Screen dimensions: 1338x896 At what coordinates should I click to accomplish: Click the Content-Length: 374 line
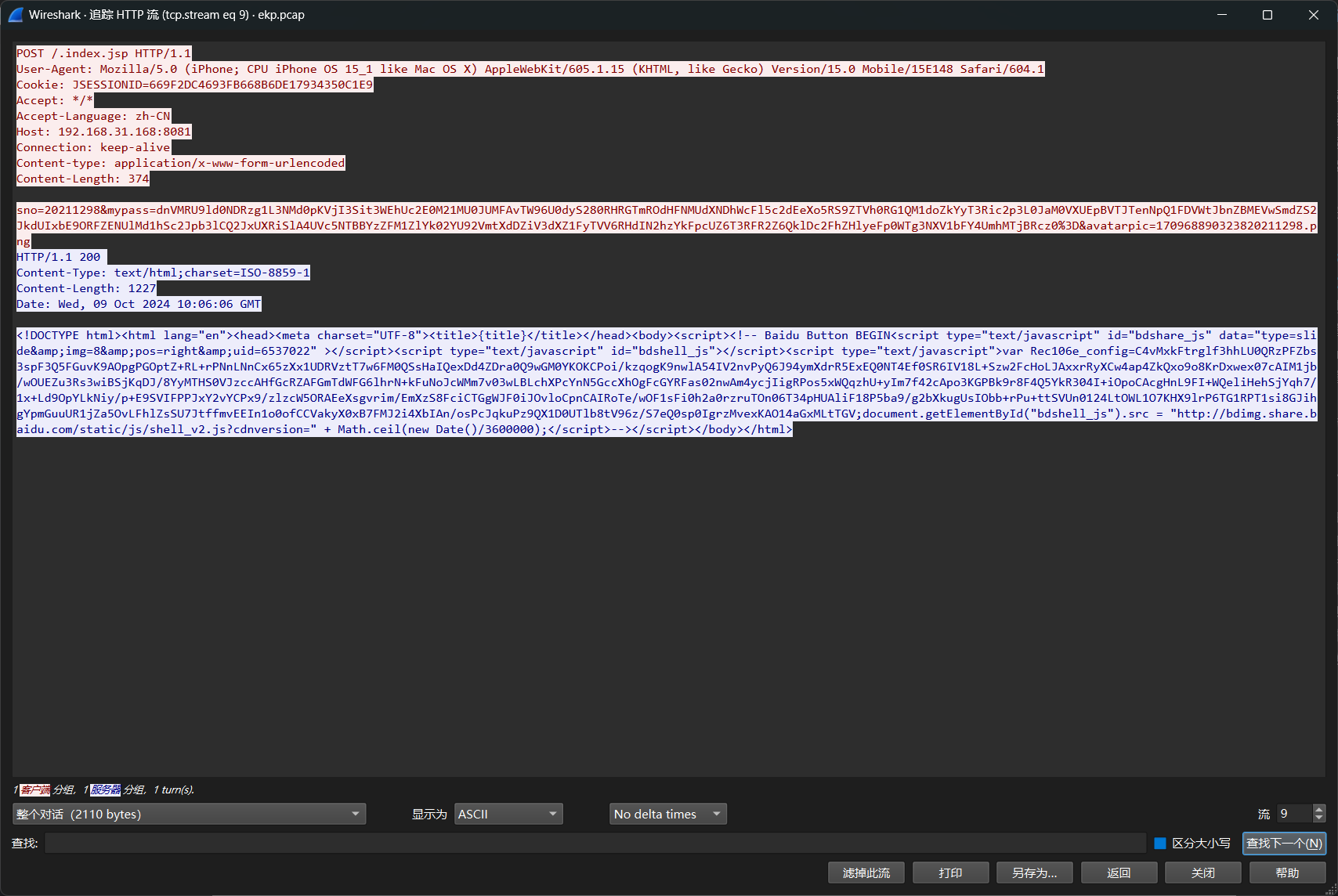(x=82, y=179)
